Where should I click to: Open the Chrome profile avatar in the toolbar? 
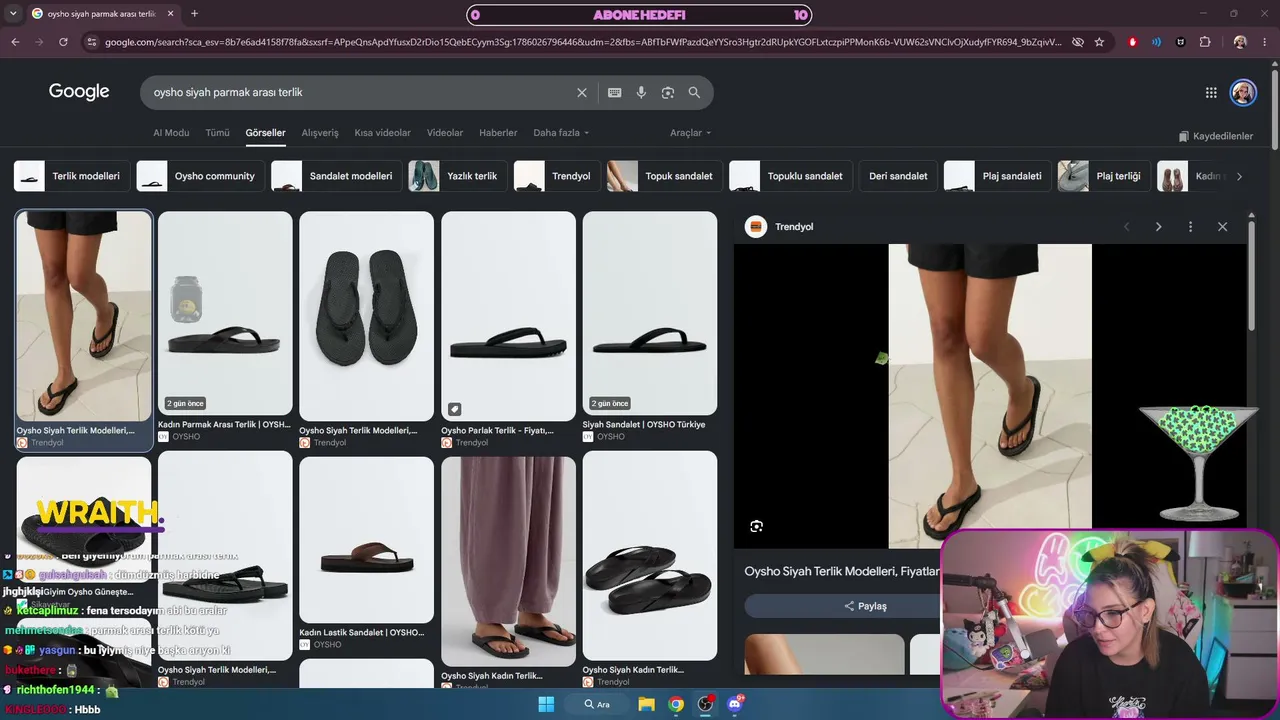tap(1240, 42)
